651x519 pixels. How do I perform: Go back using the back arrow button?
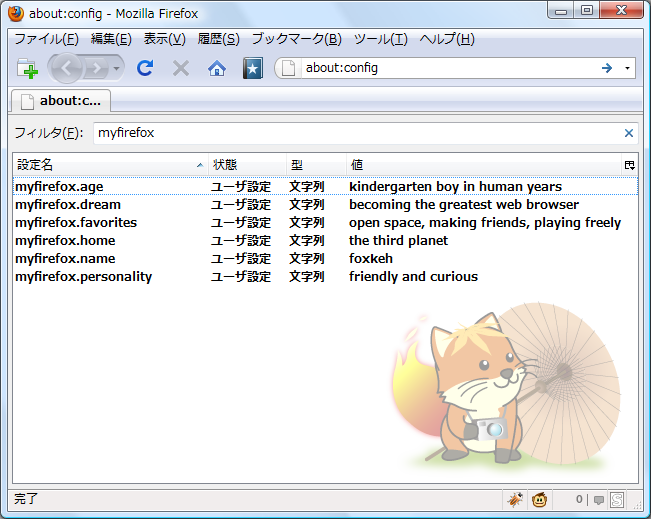(x=66, y=68)
